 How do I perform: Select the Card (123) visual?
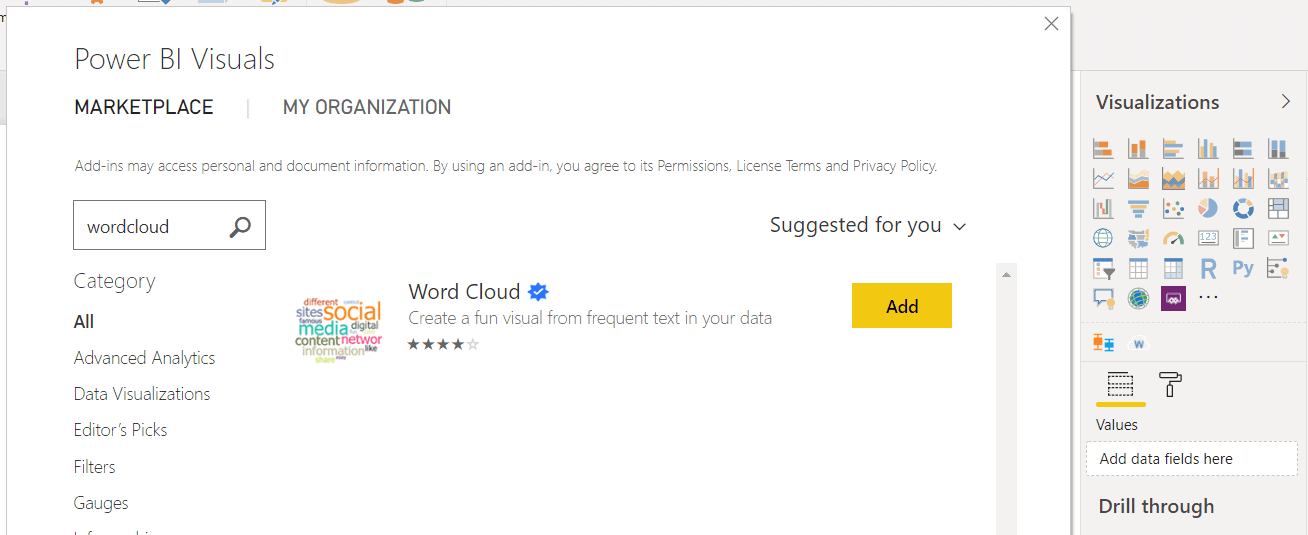click(1208, 238)
